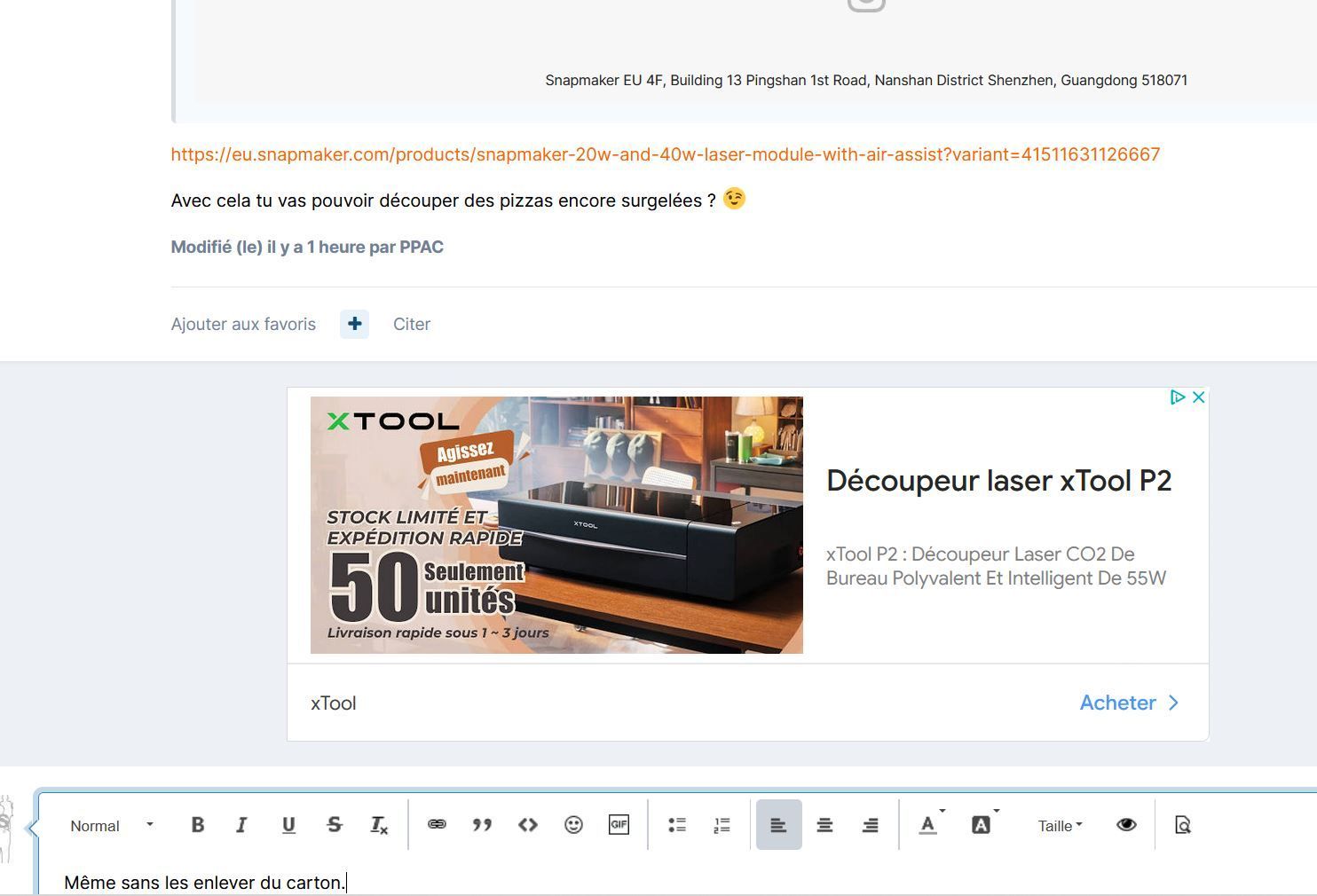Click the xTool advertiser name in the ad footer
The height and width of the screenshot is (896, 1317).
pos(334,703)
